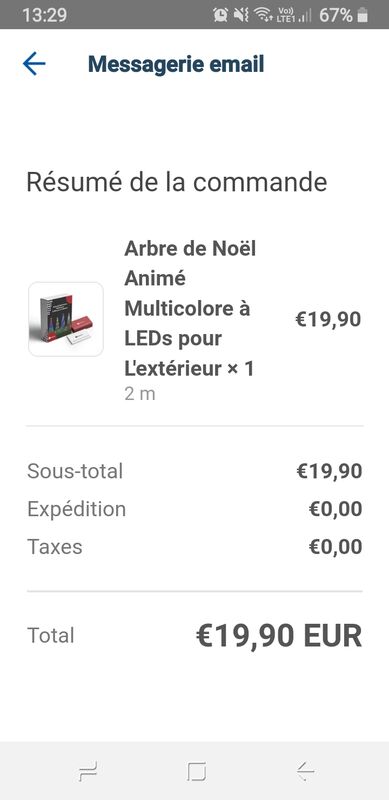Tap the Expédition row label
The width and height of the screenshot is (389, 800).
pyautogui.click(x=77, y=509)
